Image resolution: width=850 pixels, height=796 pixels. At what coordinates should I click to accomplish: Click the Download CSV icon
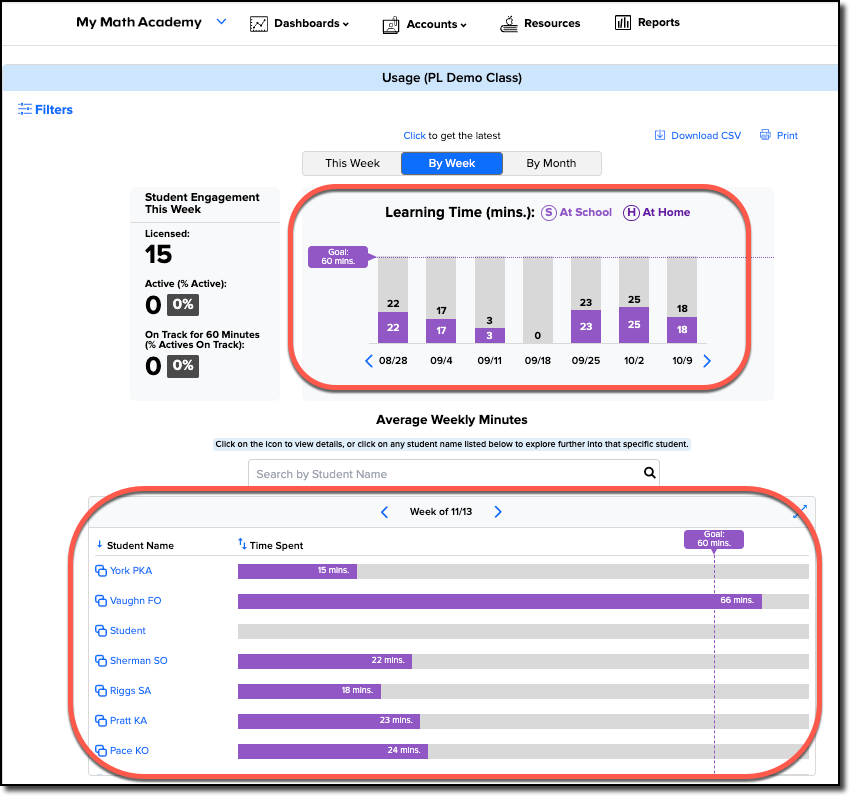click(x=660, y=135)
